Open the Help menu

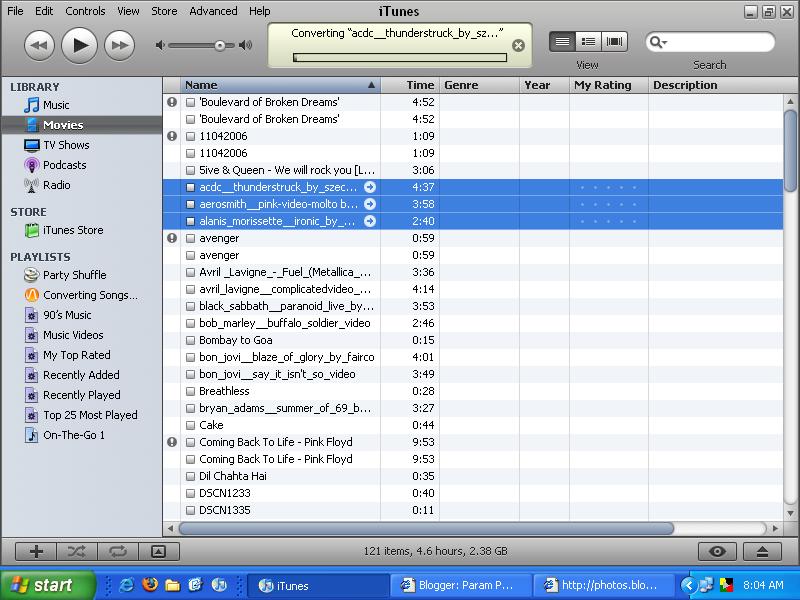coord(260,11)
